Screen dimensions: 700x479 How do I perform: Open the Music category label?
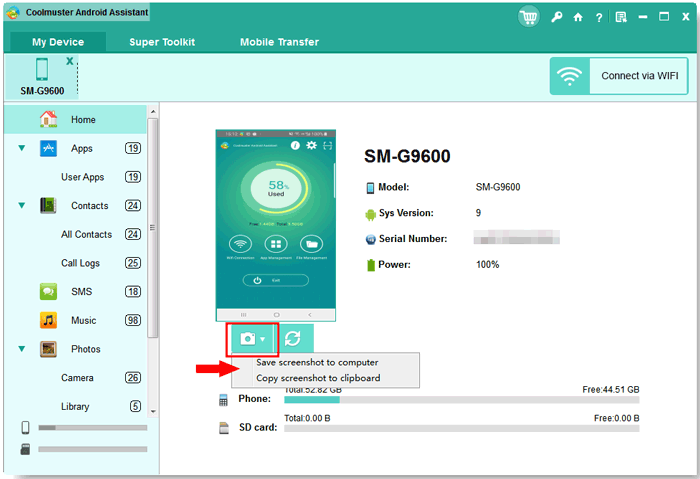point(83,321)
